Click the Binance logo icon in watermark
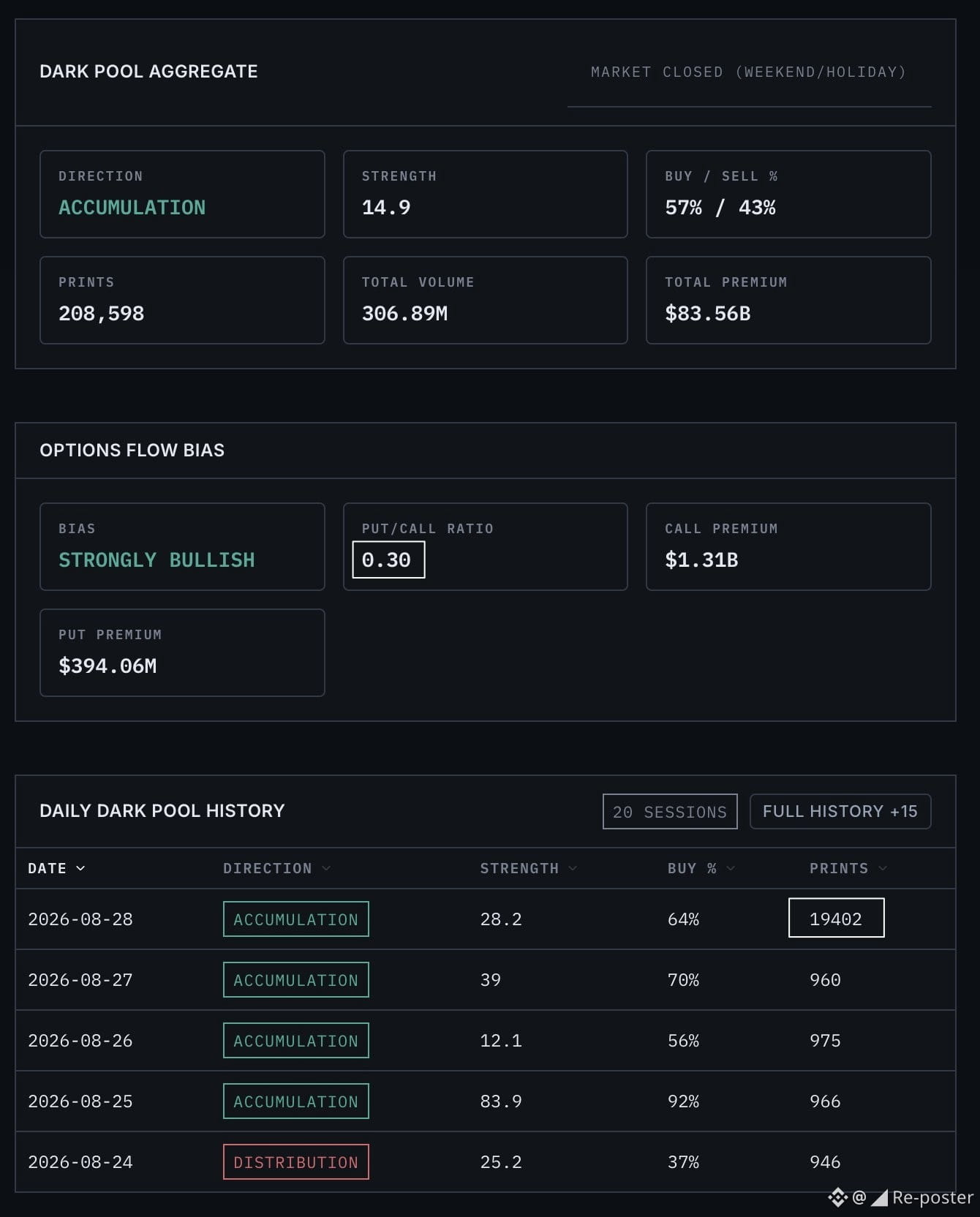 (837, 1197)
